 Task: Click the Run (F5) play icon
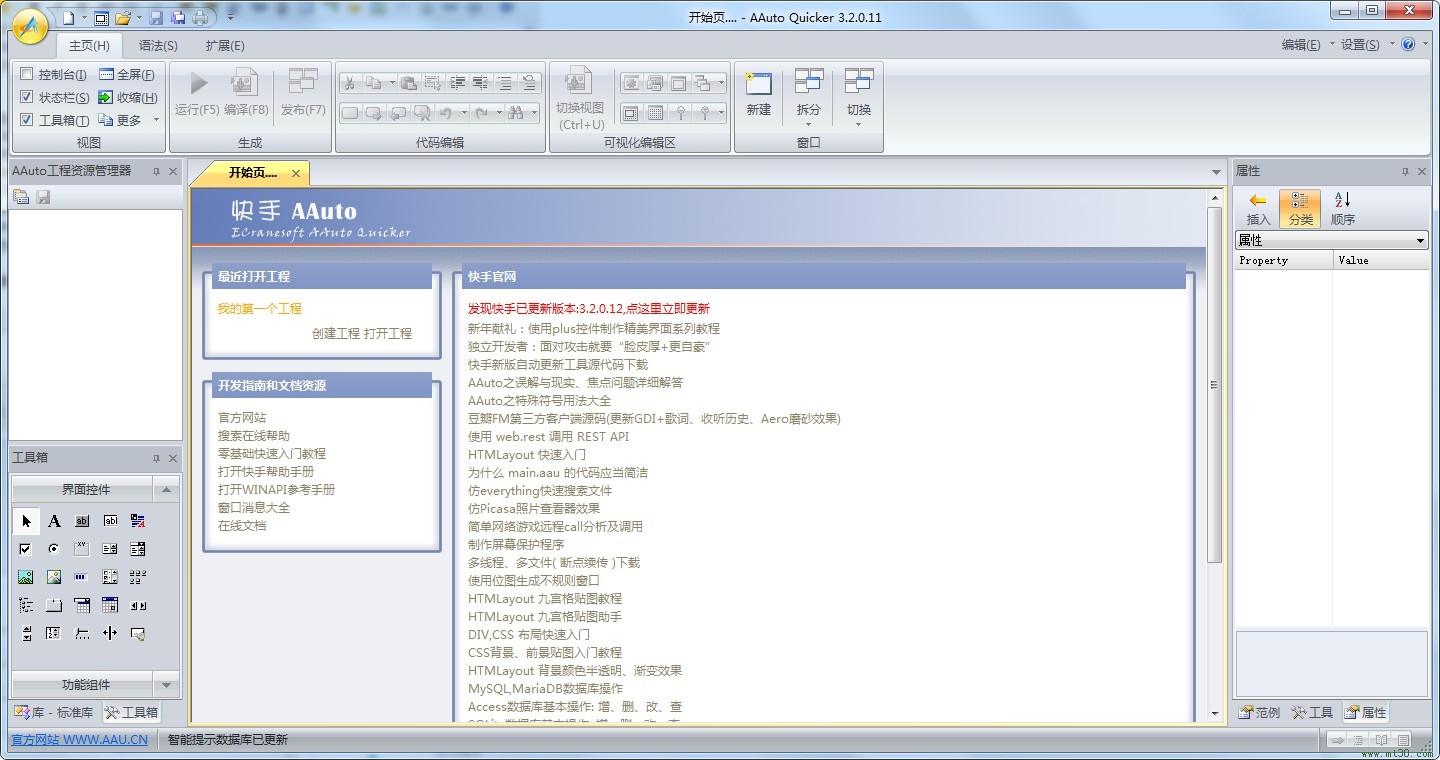198,84
